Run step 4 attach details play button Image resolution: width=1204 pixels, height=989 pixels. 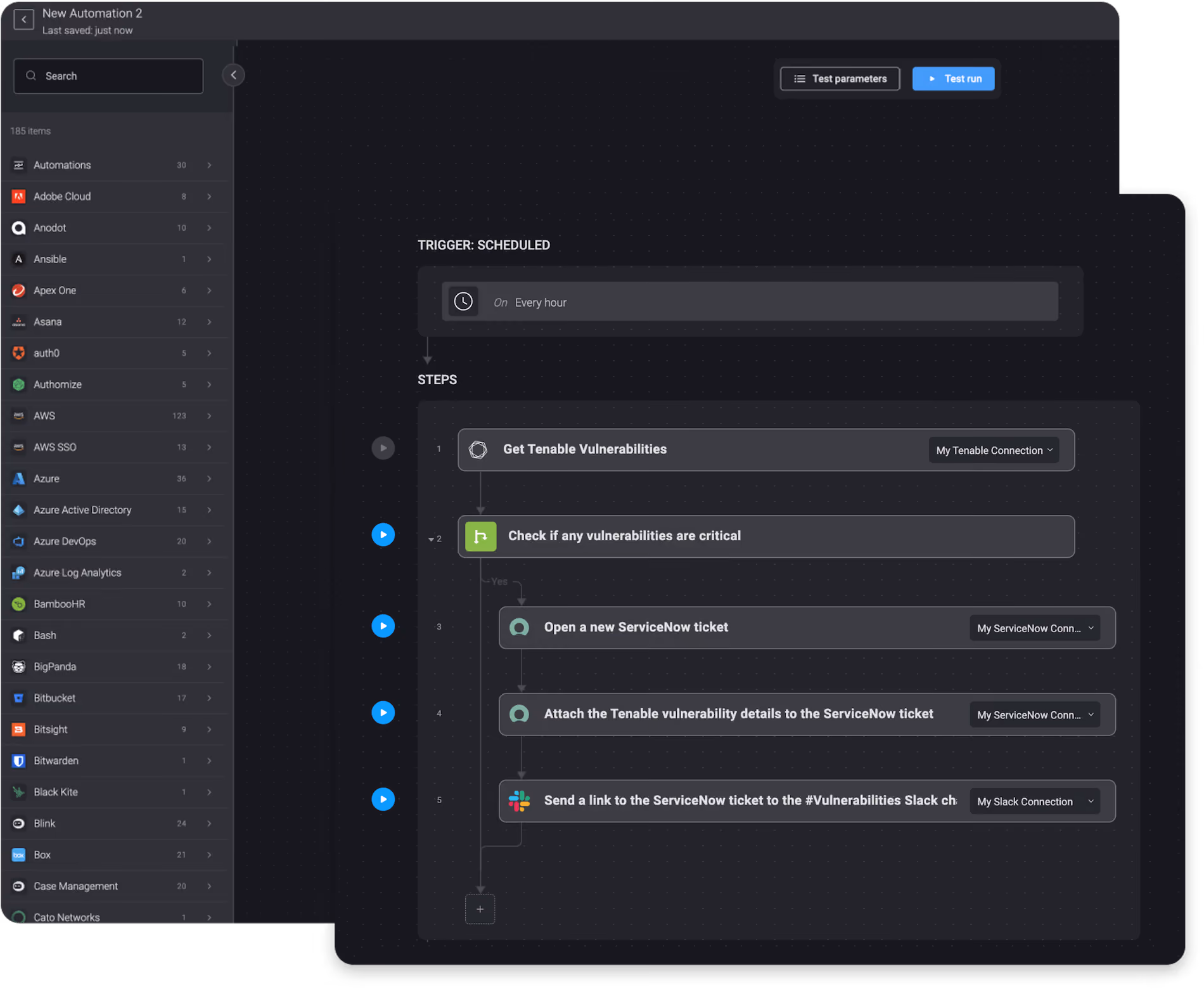point(383,713)
